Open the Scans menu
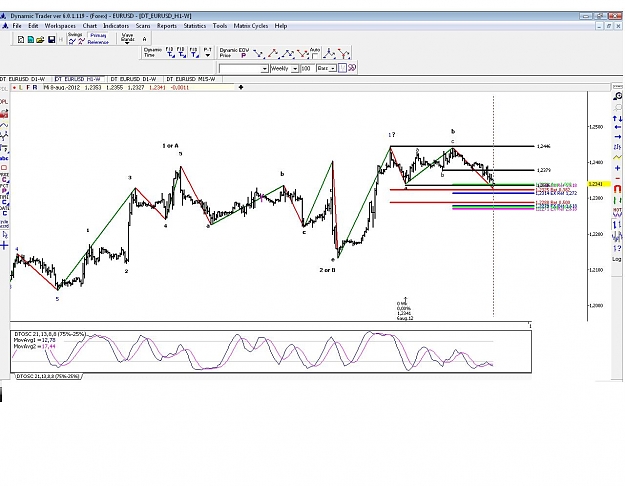This screenshot has width=625, height=486. pyautogui.click(x=143, y=26)
